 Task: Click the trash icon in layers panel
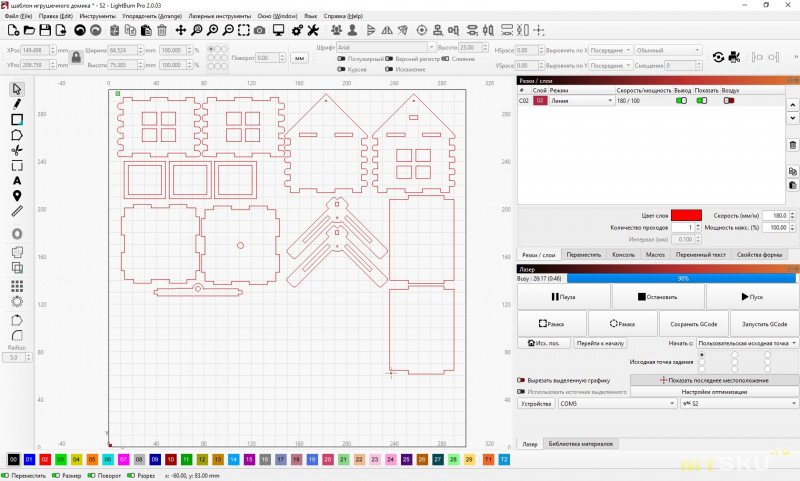click(792, 145)
